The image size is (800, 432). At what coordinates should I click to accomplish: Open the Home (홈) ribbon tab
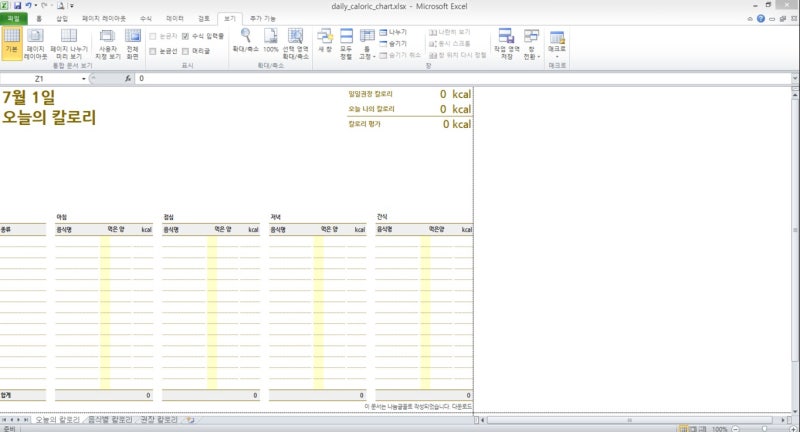pos(39,18)
